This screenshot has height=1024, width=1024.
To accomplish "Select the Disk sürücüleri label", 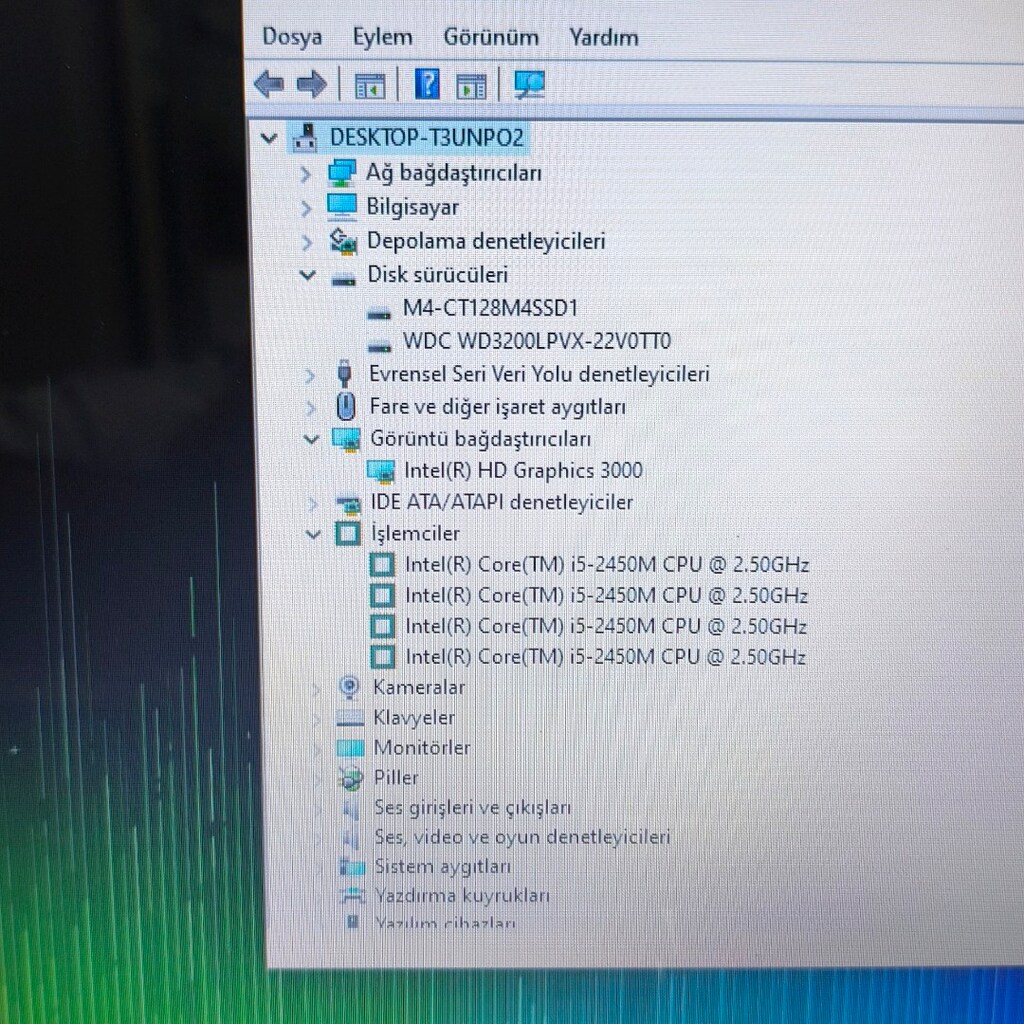I will 438,275.
